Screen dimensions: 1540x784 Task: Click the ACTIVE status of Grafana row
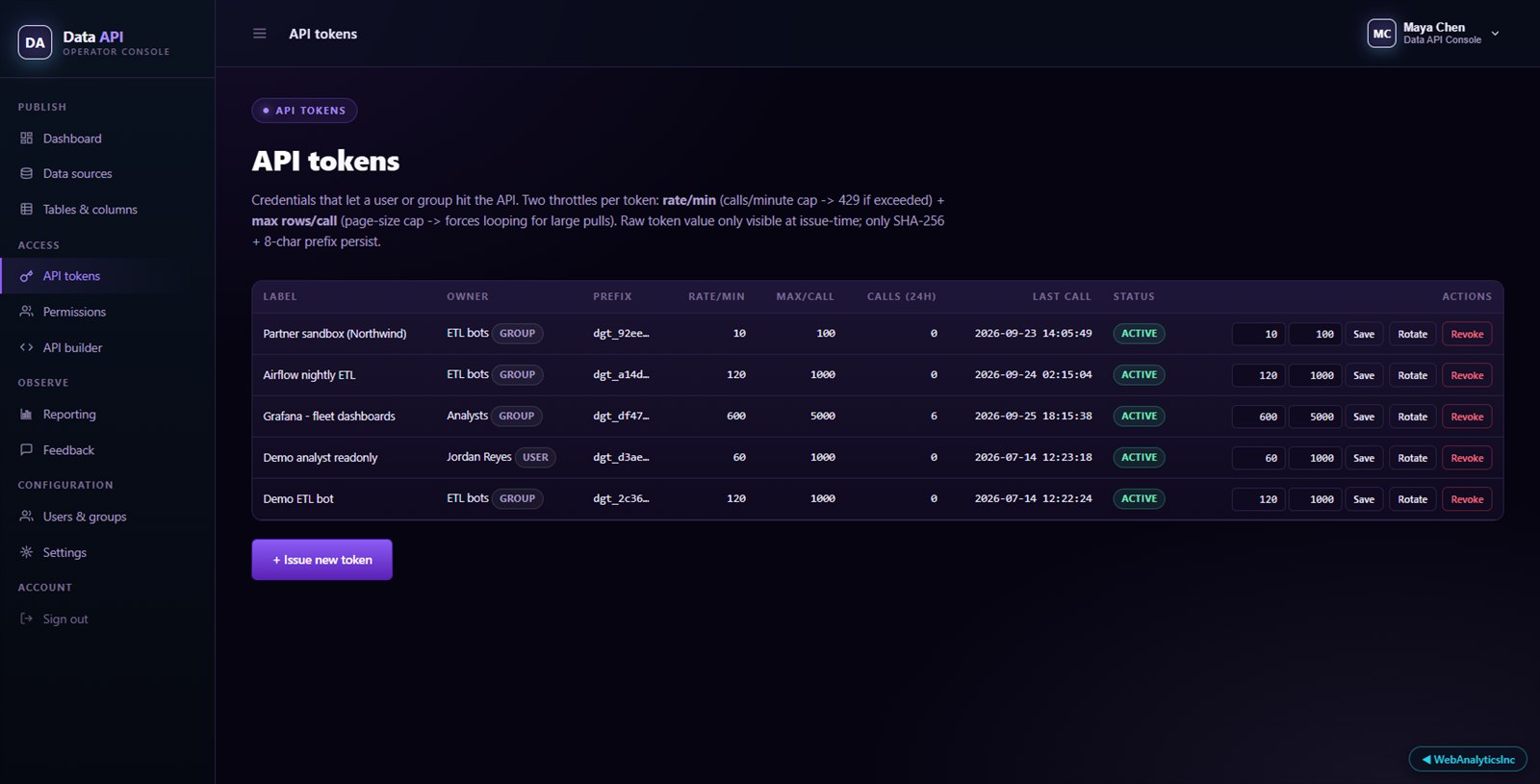point(1139,417)
